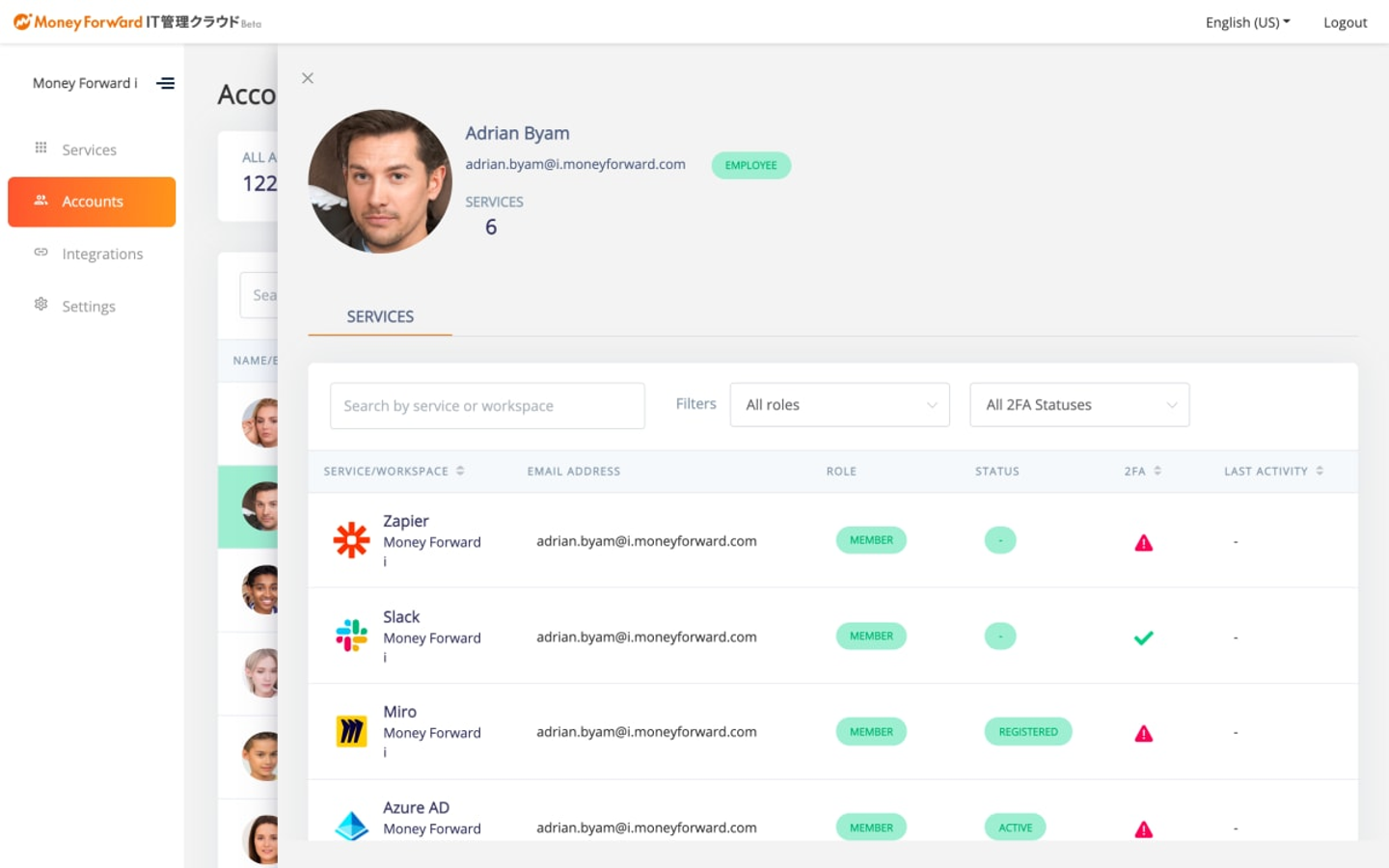Click the Zapier service logo icon
The height and width of the screenshot is (868, 1389).
(x=351, y=540)
